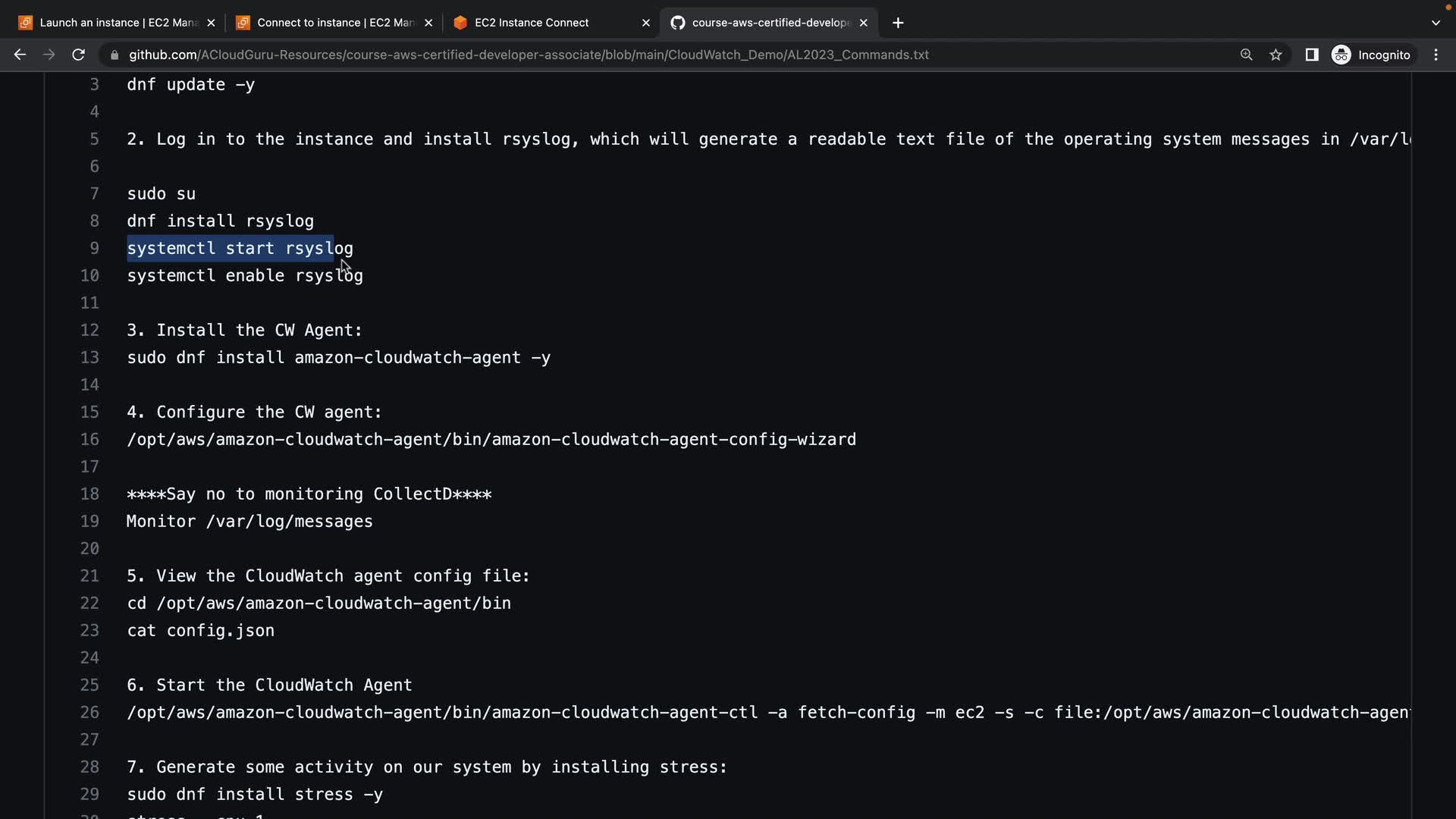Bookmark this page with the star icon

[x=1276, y=55]
